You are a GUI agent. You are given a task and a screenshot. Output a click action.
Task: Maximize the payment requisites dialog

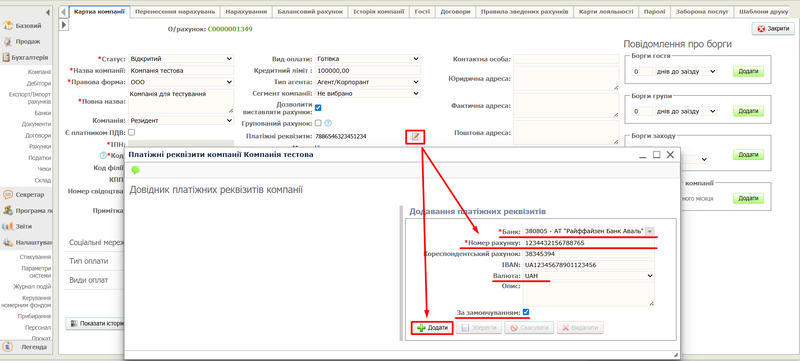pyautogui.click(x=657, y=154)
